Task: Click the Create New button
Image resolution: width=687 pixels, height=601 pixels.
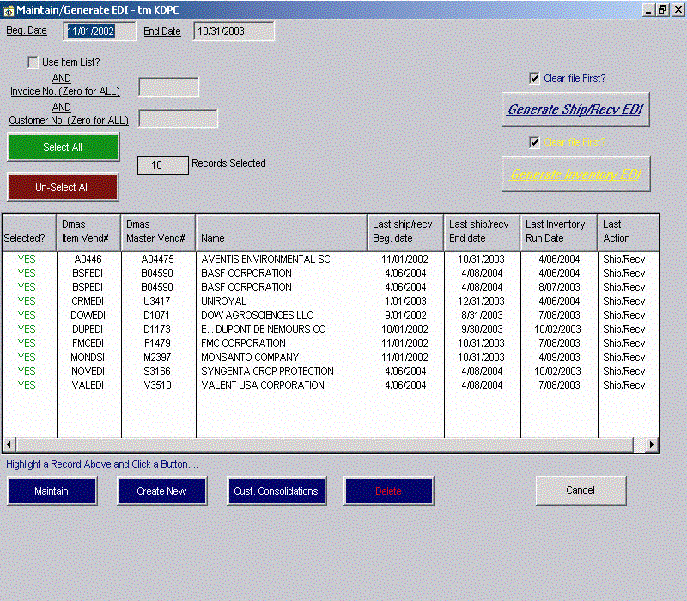Action: (162, 491)
